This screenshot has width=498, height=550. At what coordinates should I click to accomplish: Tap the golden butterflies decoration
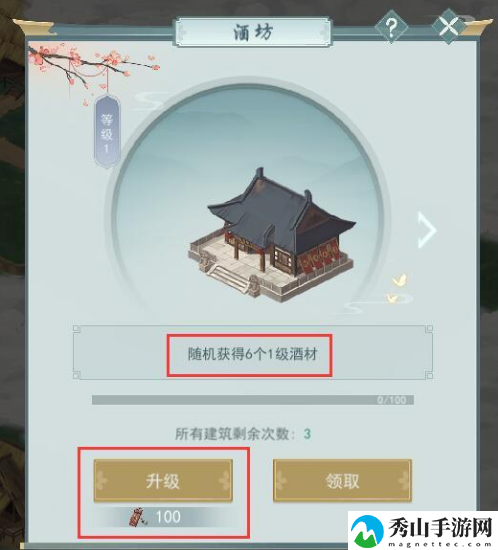(396, 288)
